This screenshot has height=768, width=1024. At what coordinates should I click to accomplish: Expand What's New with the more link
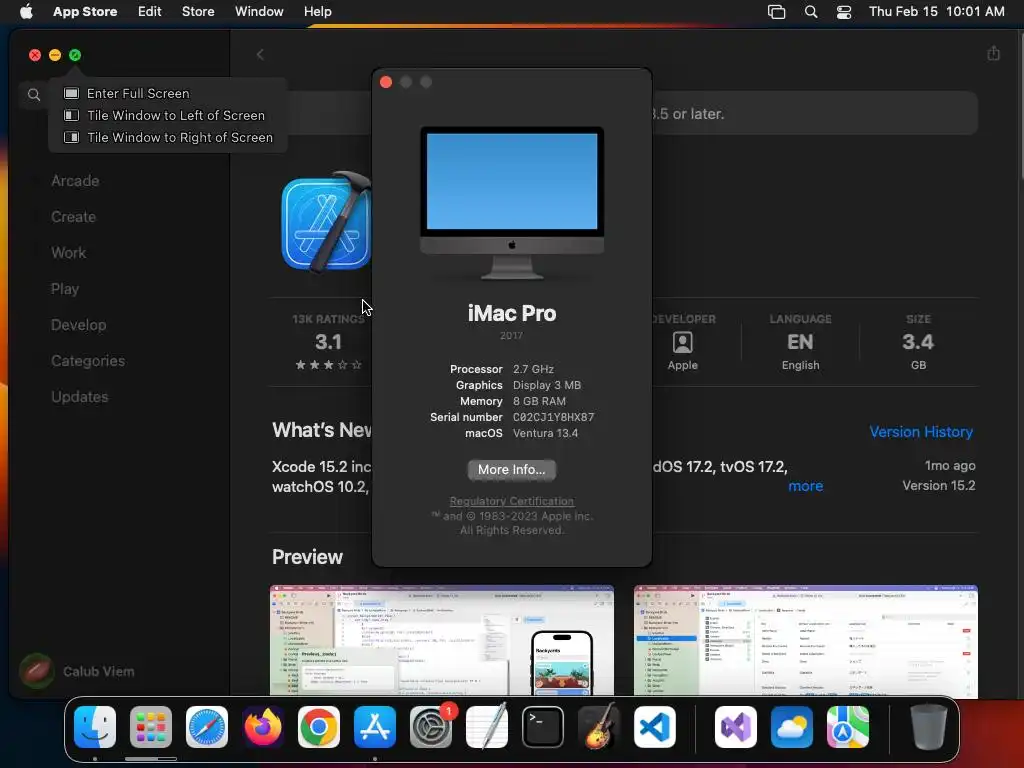click(x=805, y=486)
